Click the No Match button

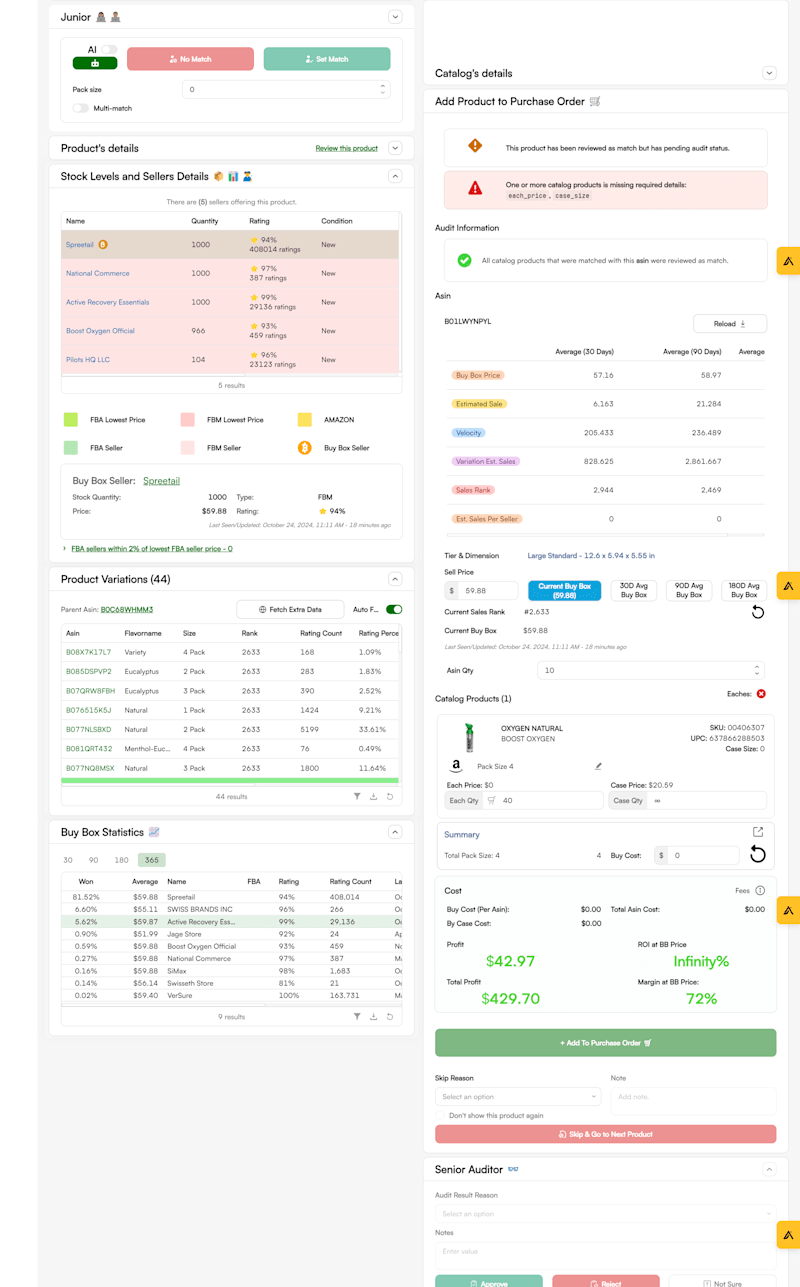click(190, 59)
